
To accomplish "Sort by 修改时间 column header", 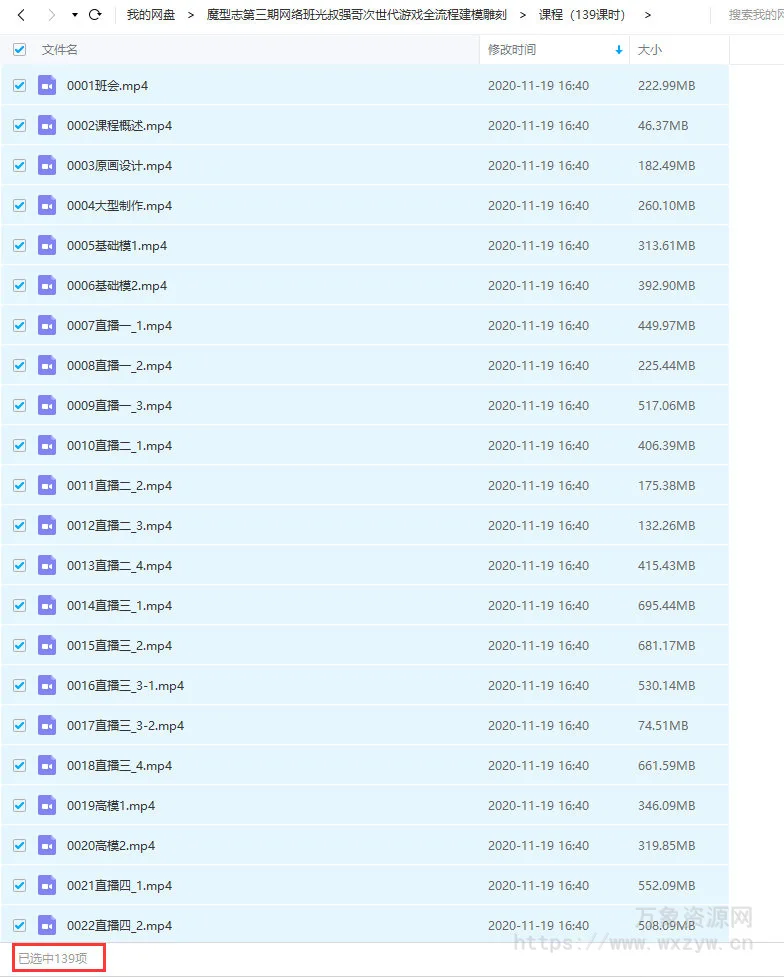I will pos(512,49).
